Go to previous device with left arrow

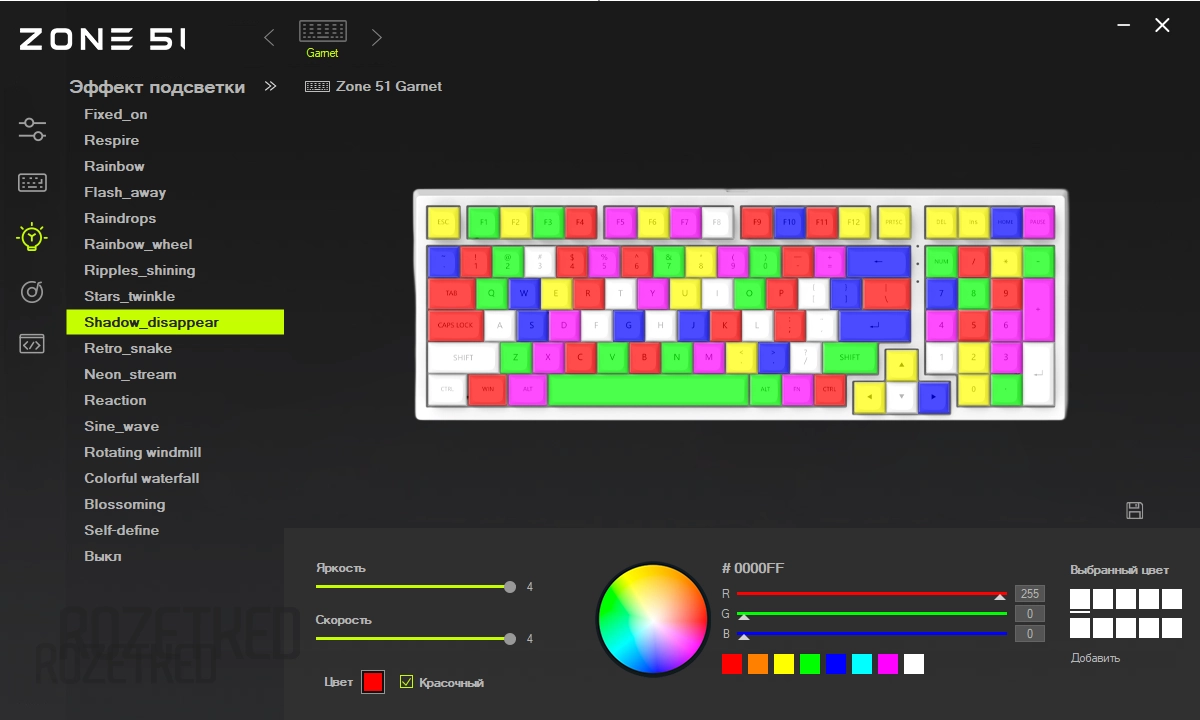pos(269,37)
